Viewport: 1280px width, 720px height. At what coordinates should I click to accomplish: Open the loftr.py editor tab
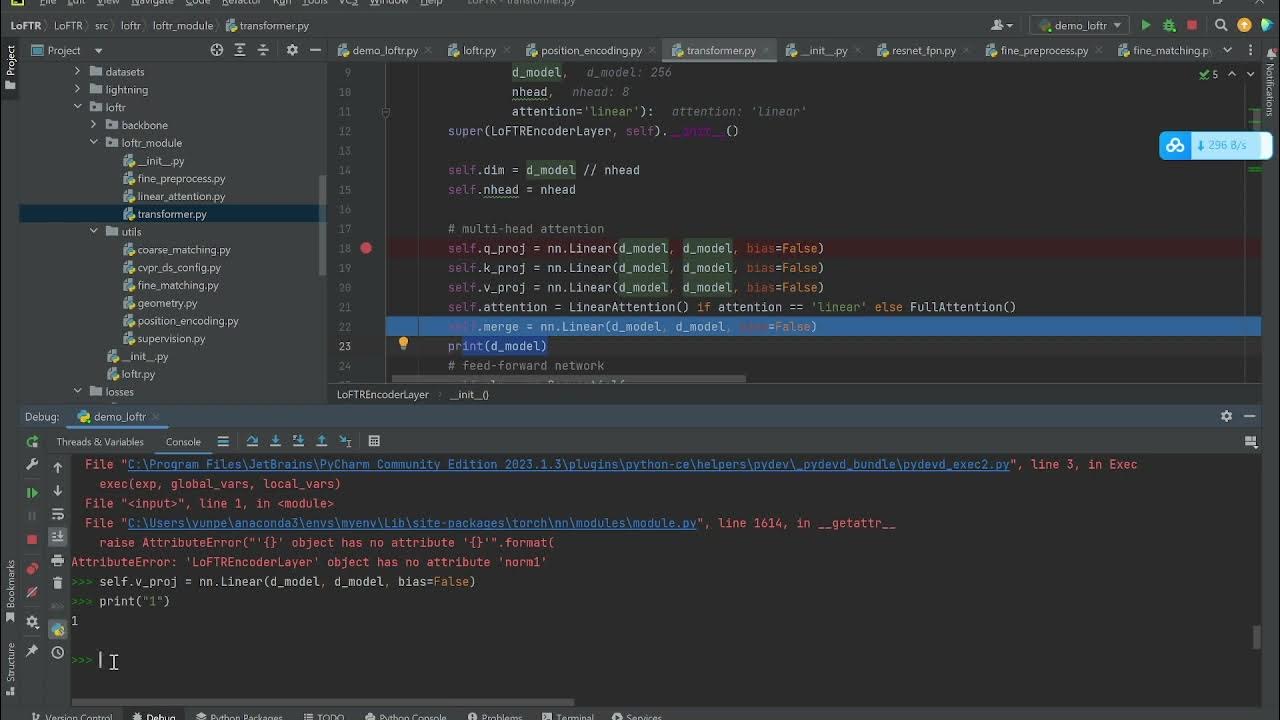click(479, 50)
